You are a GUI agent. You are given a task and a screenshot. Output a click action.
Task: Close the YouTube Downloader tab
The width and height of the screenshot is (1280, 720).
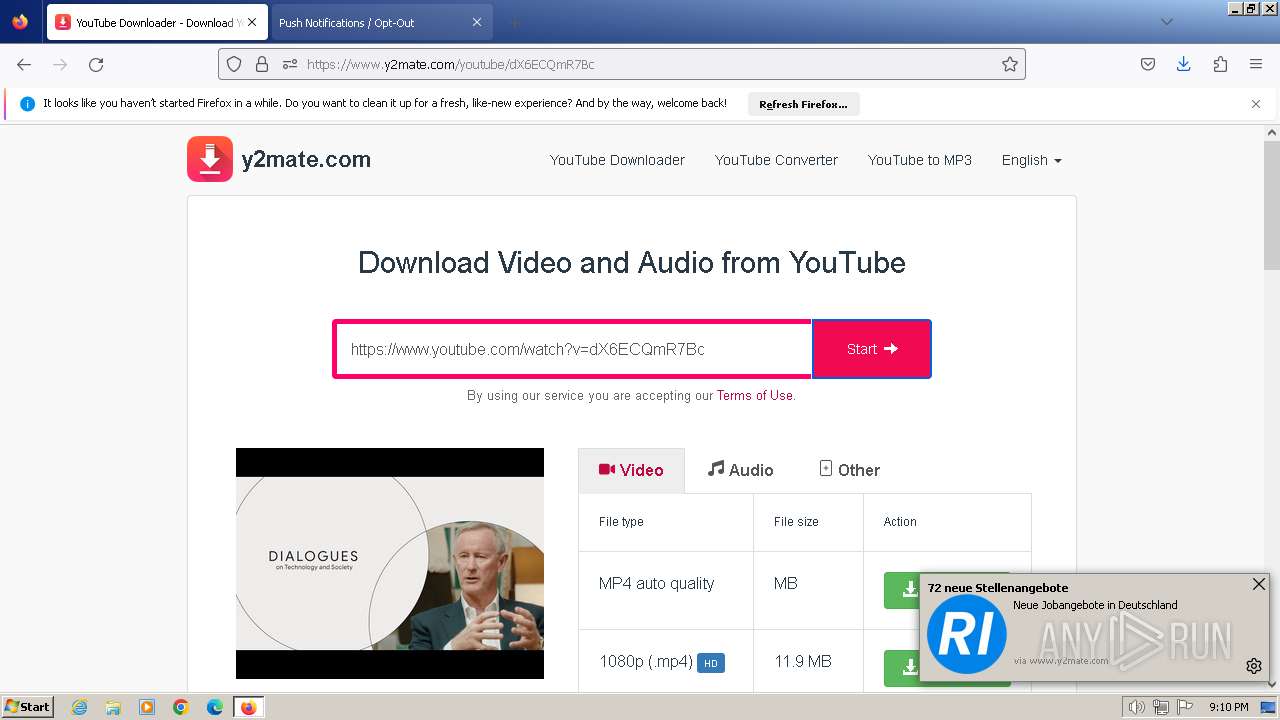coord(251,22)
